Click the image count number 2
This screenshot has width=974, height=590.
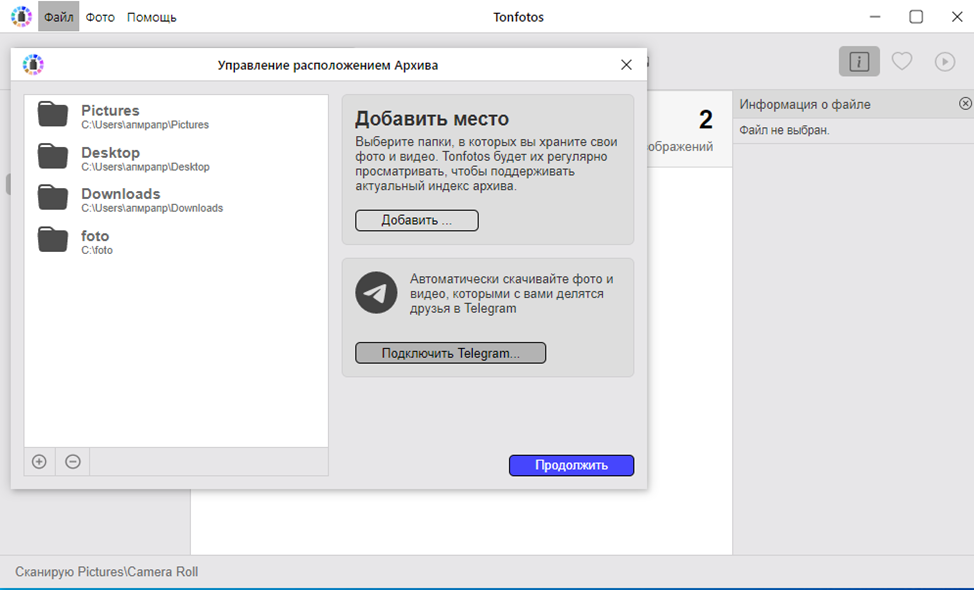coord(706,120)
